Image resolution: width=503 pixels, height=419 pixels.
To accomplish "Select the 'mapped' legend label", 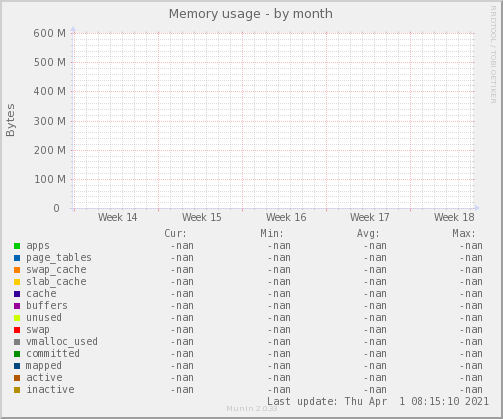I will coord(44,366).
